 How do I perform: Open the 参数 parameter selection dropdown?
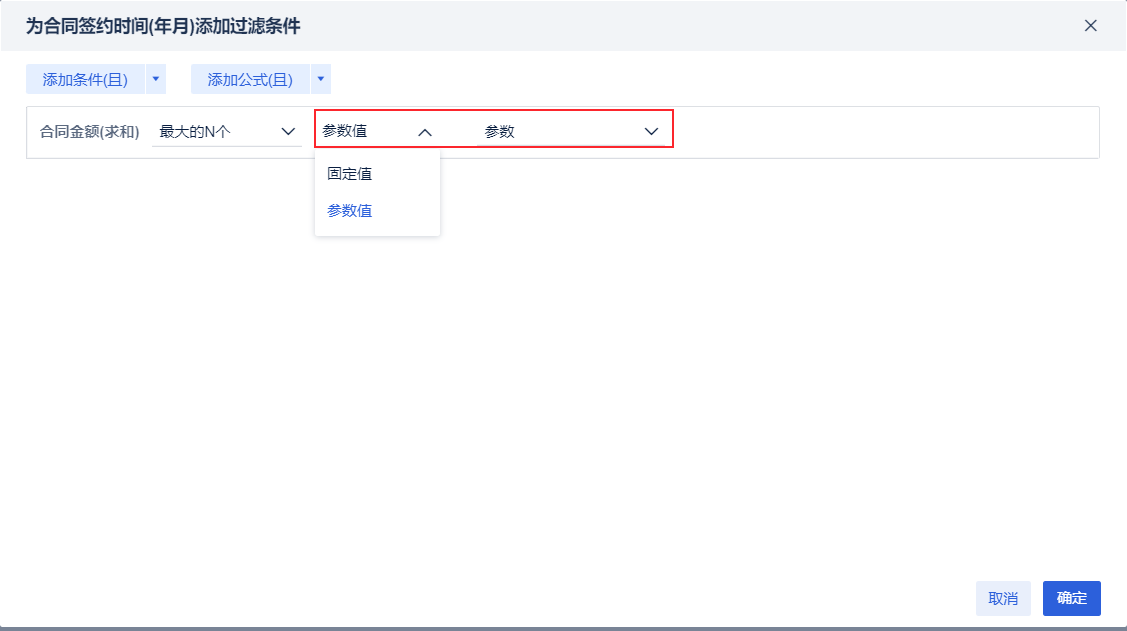(571, 132)
